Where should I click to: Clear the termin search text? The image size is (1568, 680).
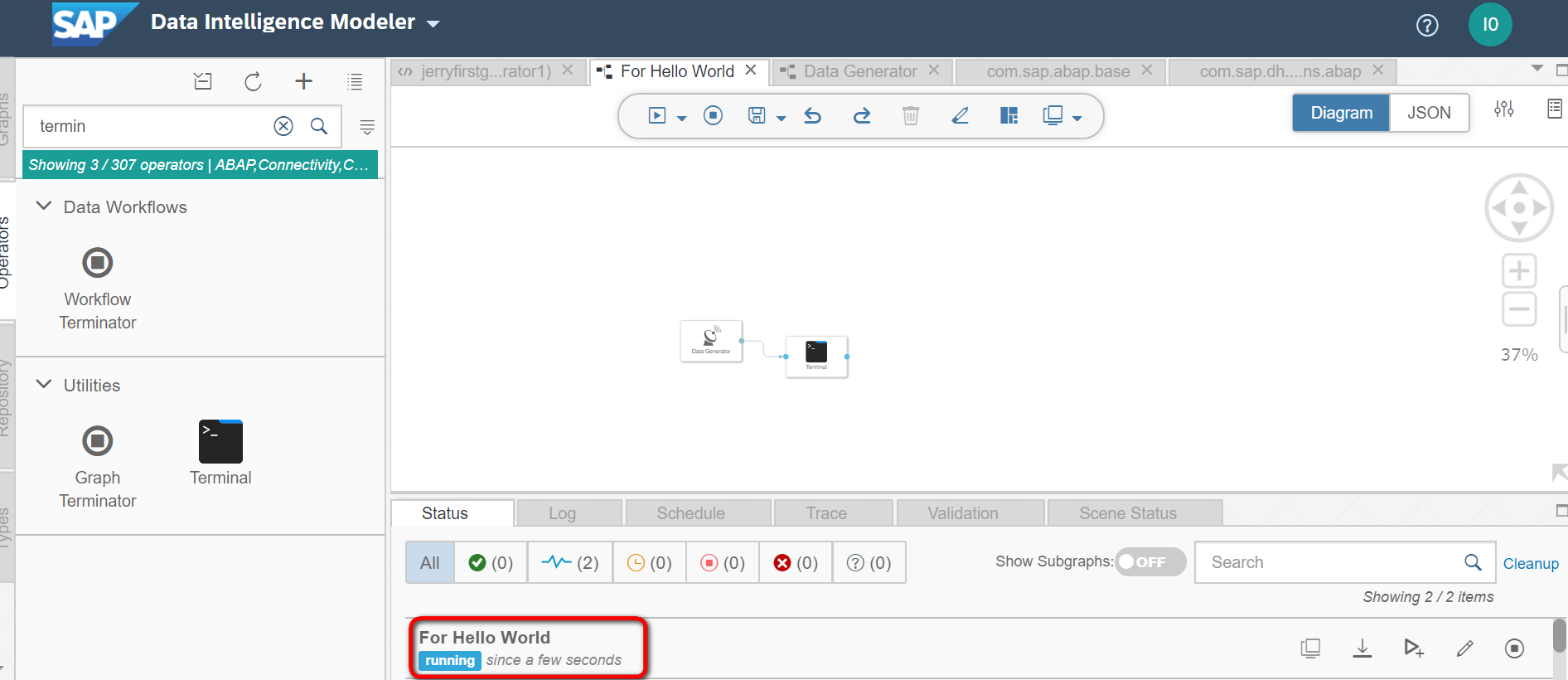tap(283, 126)
